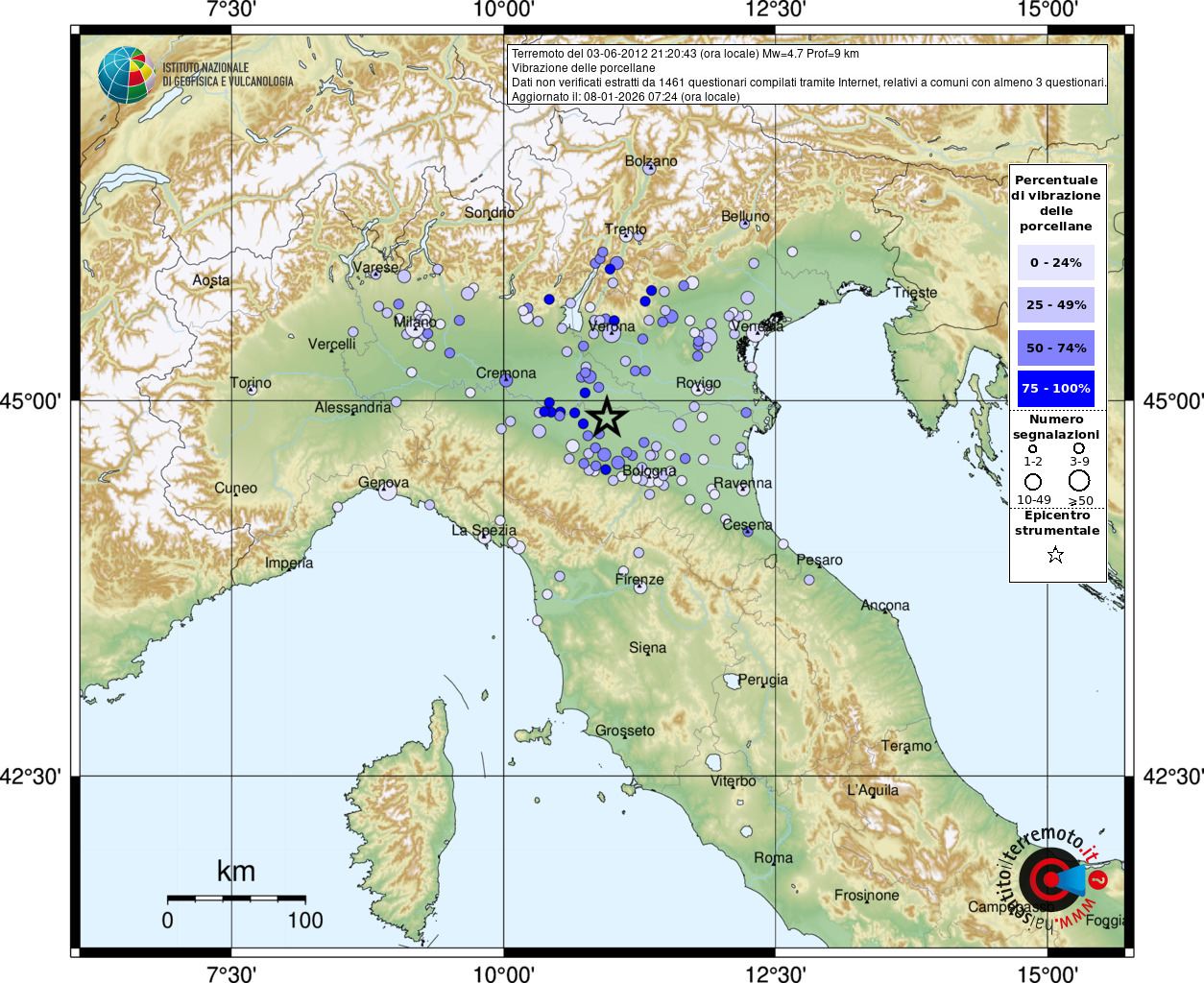Click the Roma city label
Screen dimensions: 1204x983
point(773,857)
